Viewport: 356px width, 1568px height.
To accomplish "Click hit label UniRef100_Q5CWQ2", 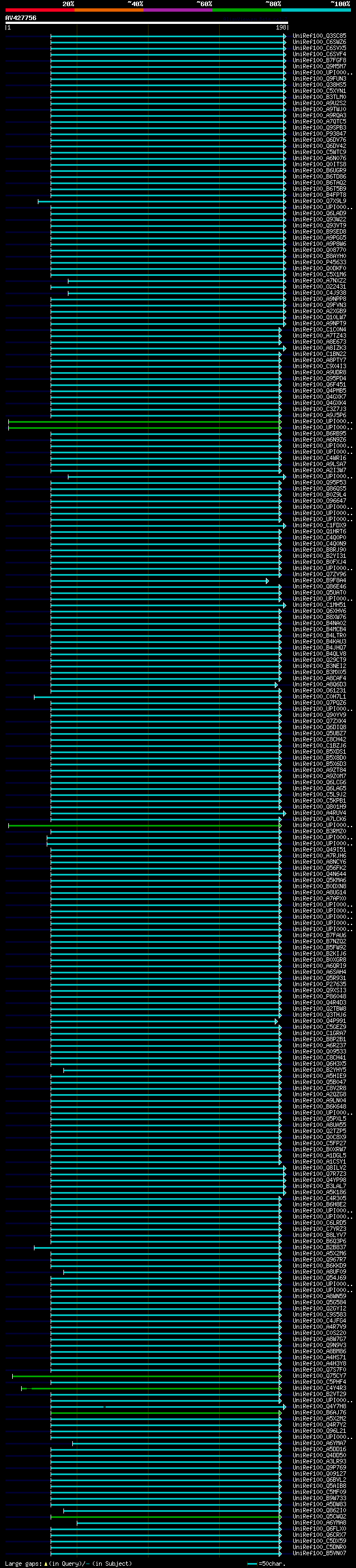I will click(319, 1516).
